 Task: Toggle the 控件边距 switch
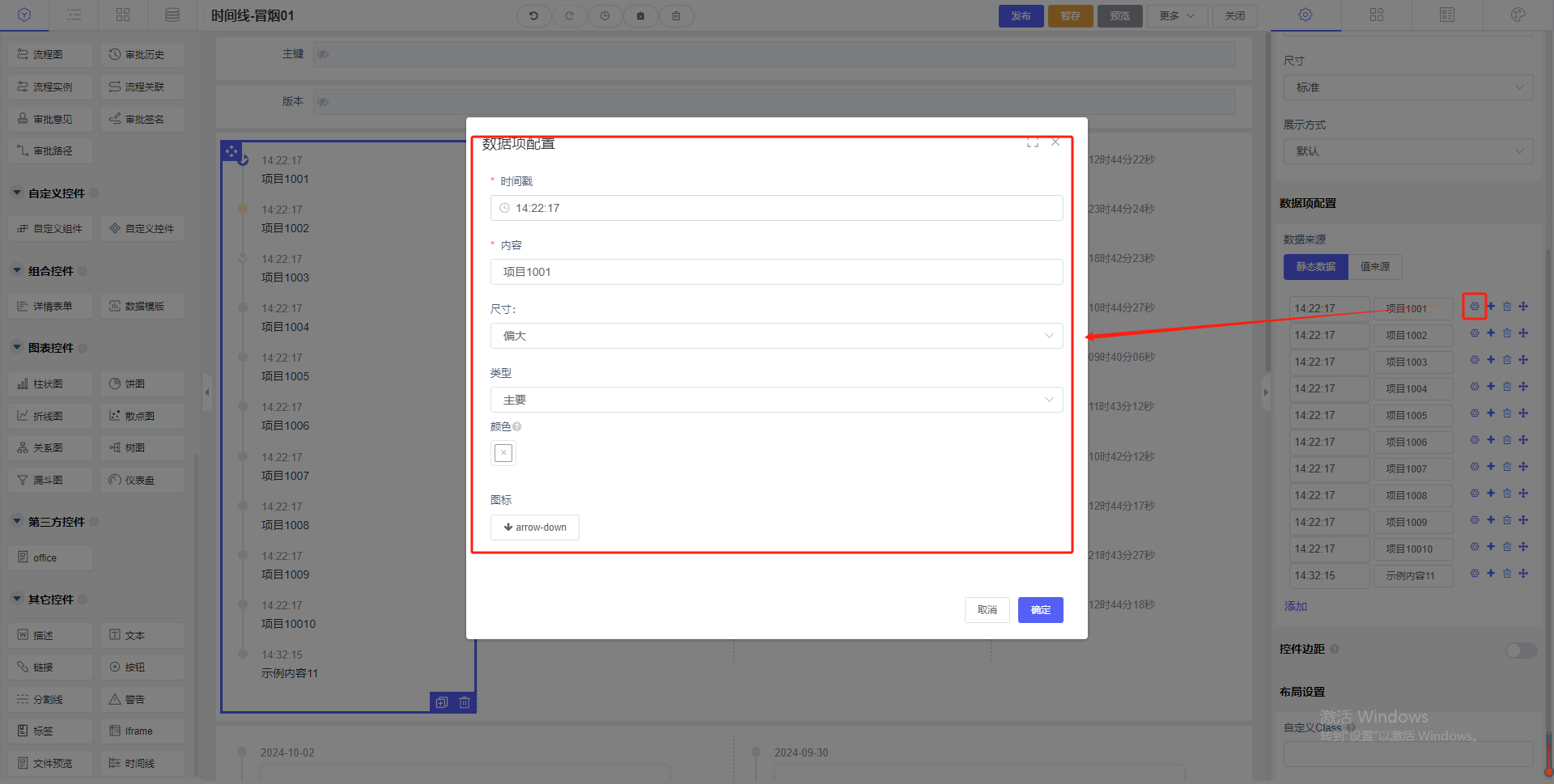pos(1520,650)
